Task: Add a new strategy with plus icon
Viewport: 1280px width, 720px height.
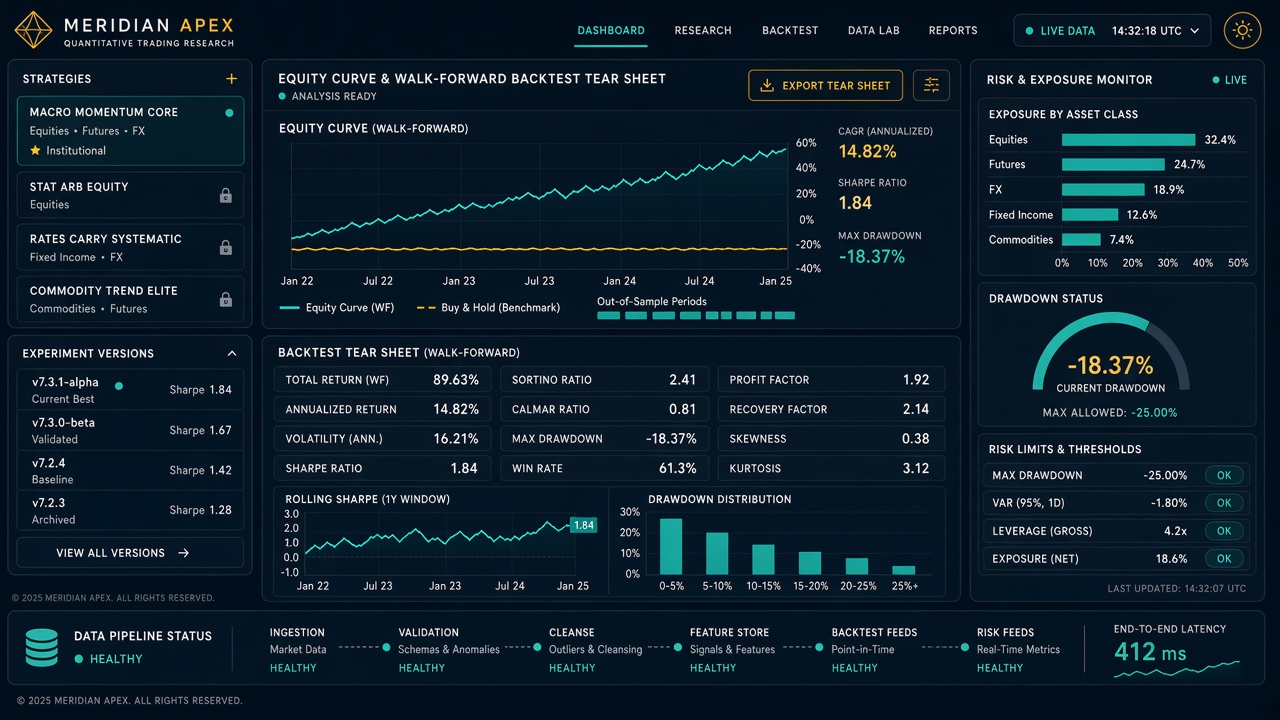Action: coord(232,79)
